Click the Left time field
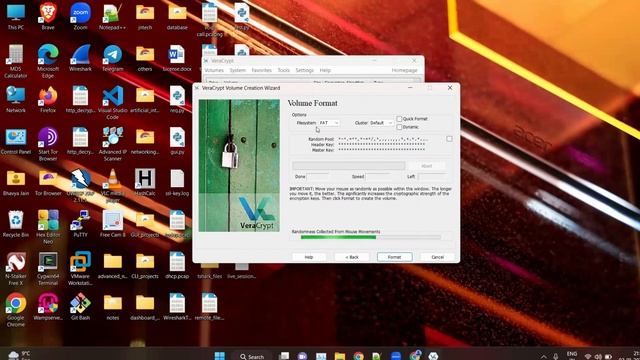The image size is (640, 360). click(x=432, y=177)
